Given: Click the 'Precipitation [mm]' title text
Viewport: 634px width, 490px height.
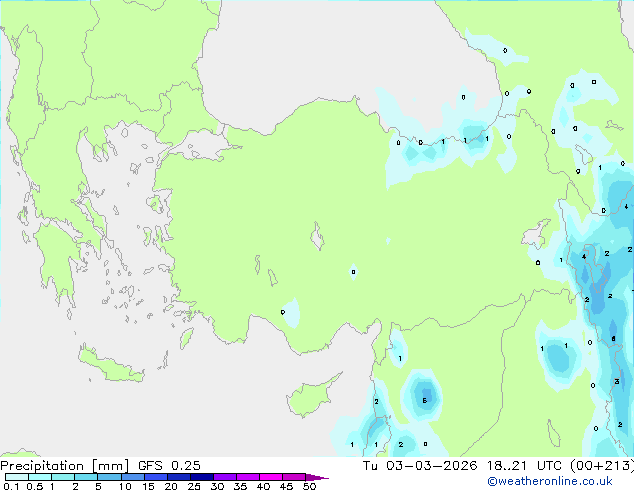Looking at the screenshot, I should point(65,466).
